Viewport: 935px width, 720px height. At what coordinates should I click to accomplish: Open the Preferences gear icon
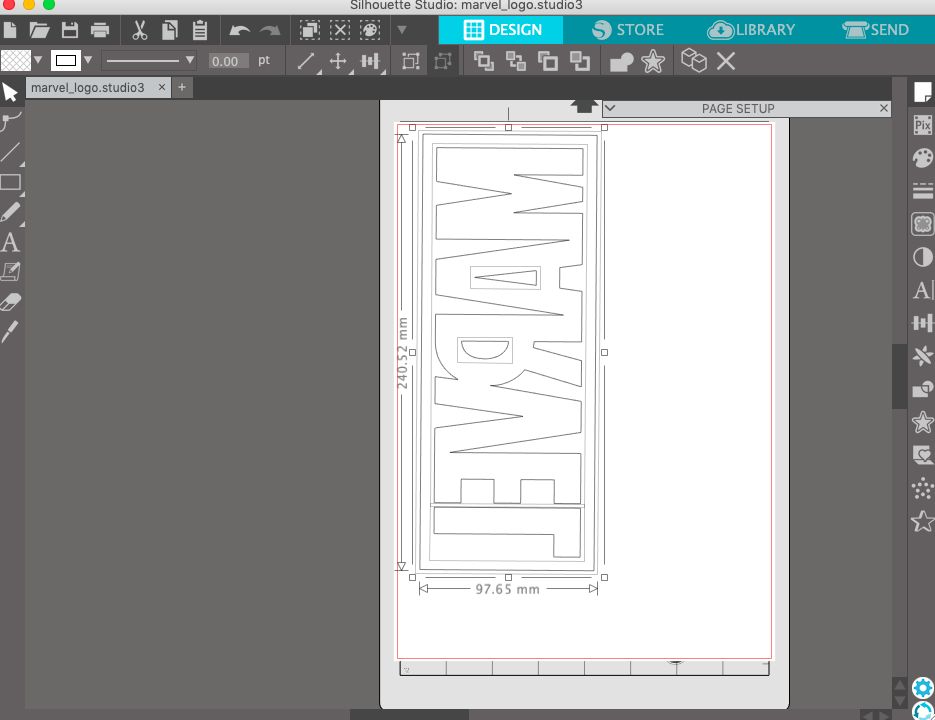pos(922,688)
